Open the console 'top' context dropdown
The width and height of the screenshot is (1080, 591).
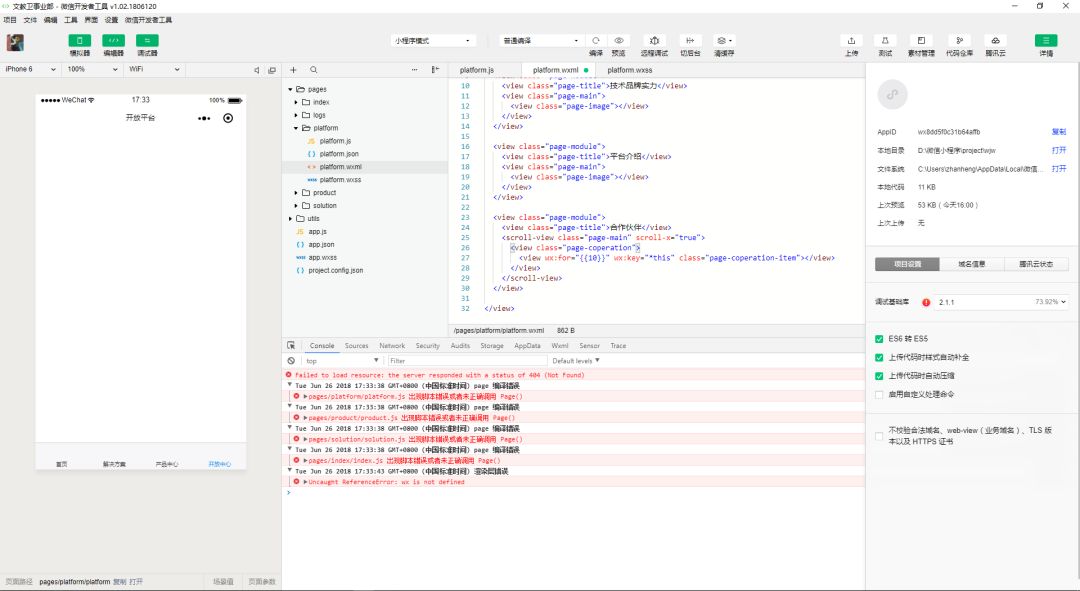pos(342,360)
